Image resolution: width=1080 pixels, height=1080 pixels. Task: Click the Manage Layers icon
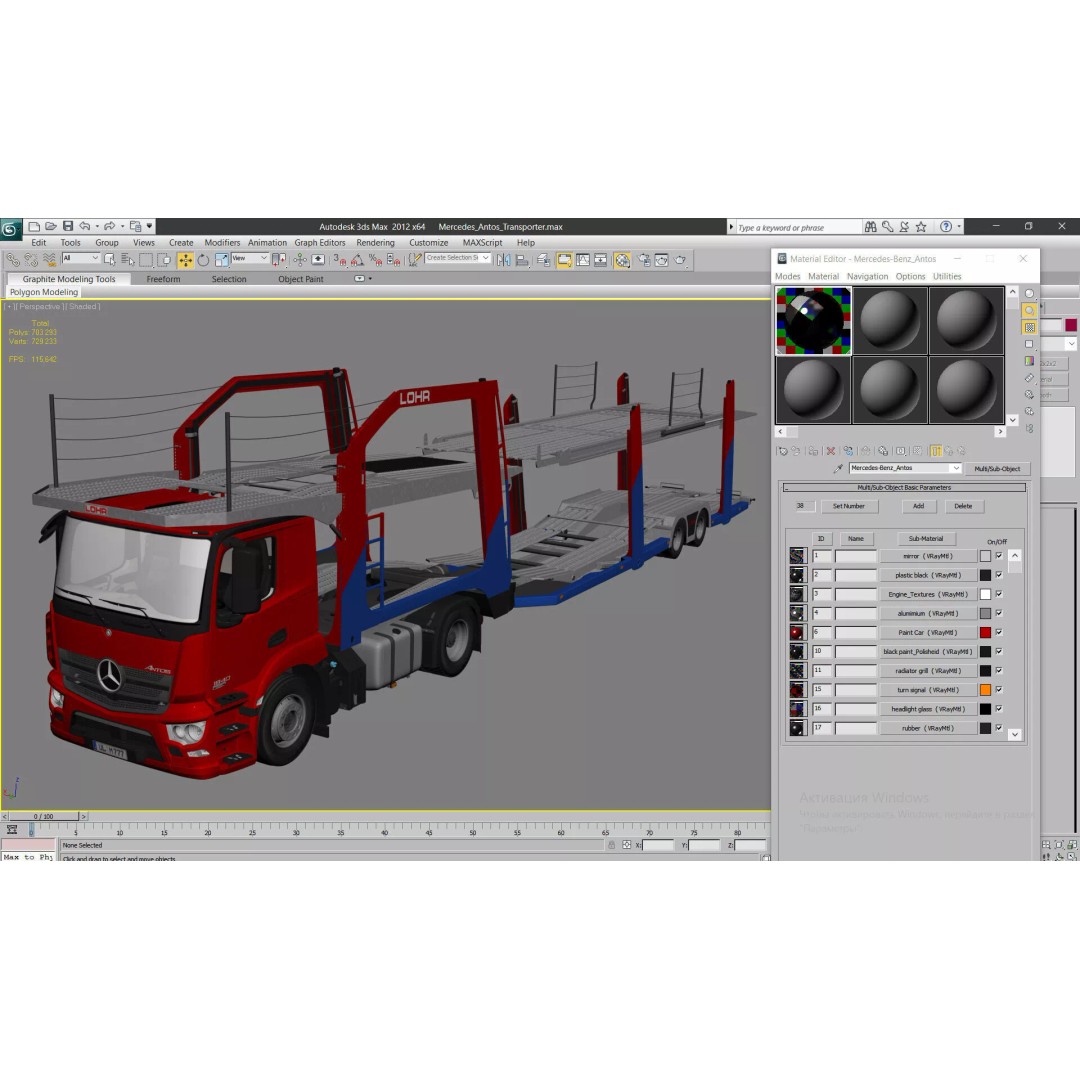pyautogui.click(x=543, y=260)
